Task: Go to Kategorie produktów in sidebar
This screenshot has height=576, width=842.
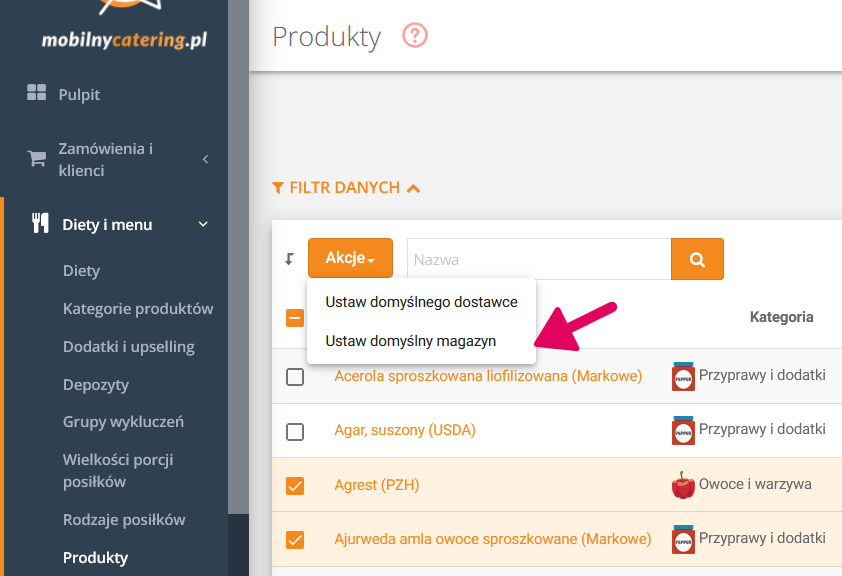Action: (x=138, y=308)
